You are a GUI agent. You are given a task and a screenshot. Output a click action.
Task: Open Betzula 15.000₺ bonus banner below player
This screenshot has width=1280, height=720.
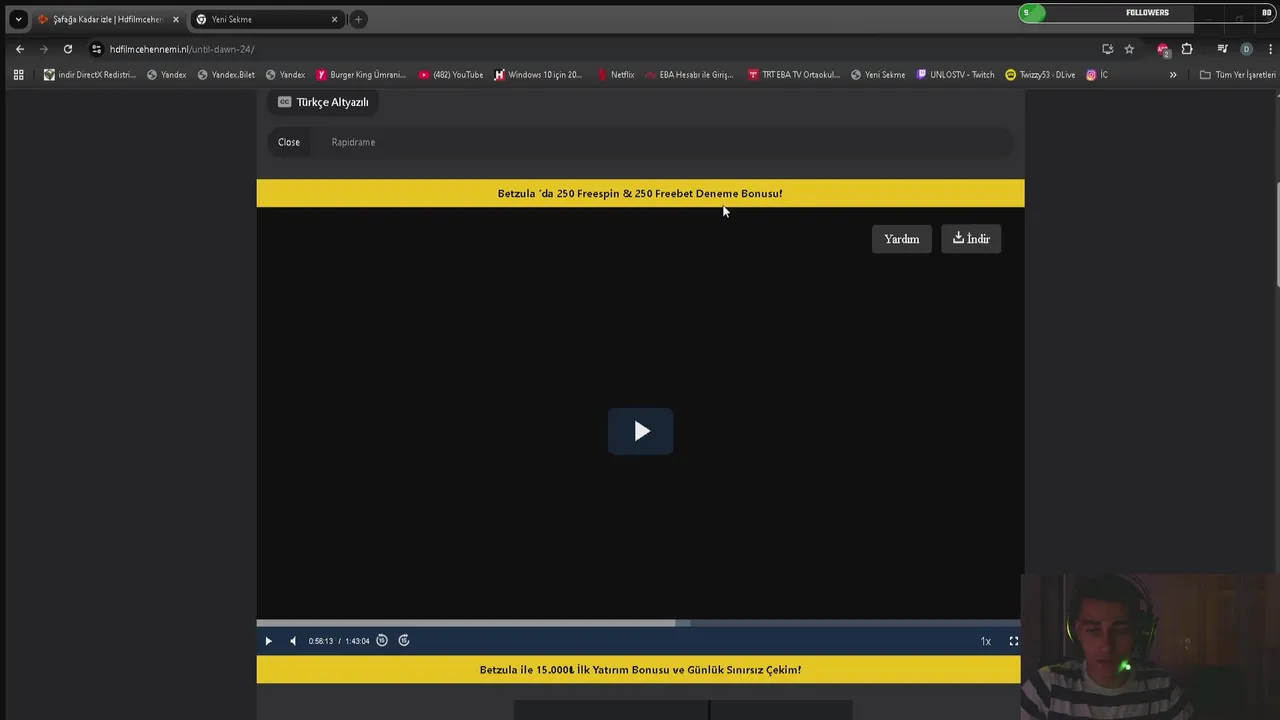(x=639, y=670)
